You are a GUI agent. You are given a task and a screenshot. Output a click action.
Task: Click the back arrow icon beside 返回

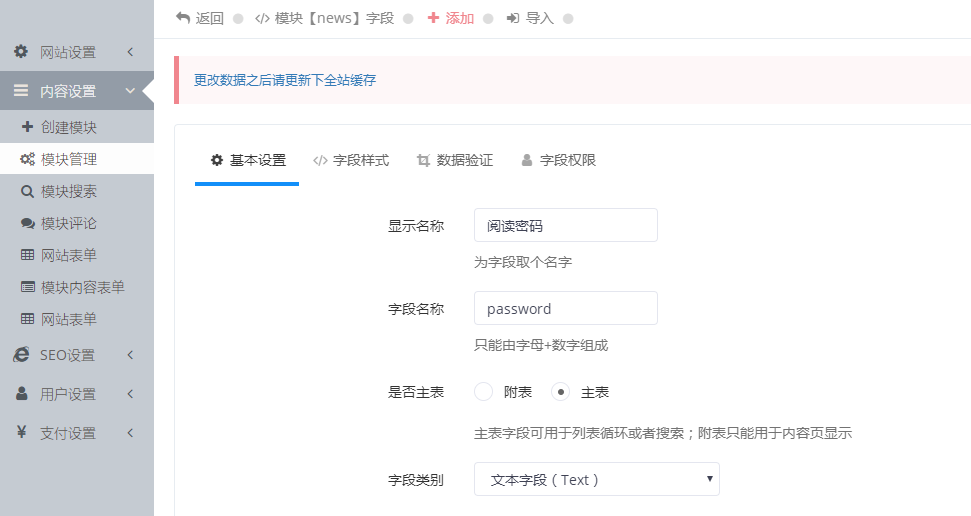point(183,18)
